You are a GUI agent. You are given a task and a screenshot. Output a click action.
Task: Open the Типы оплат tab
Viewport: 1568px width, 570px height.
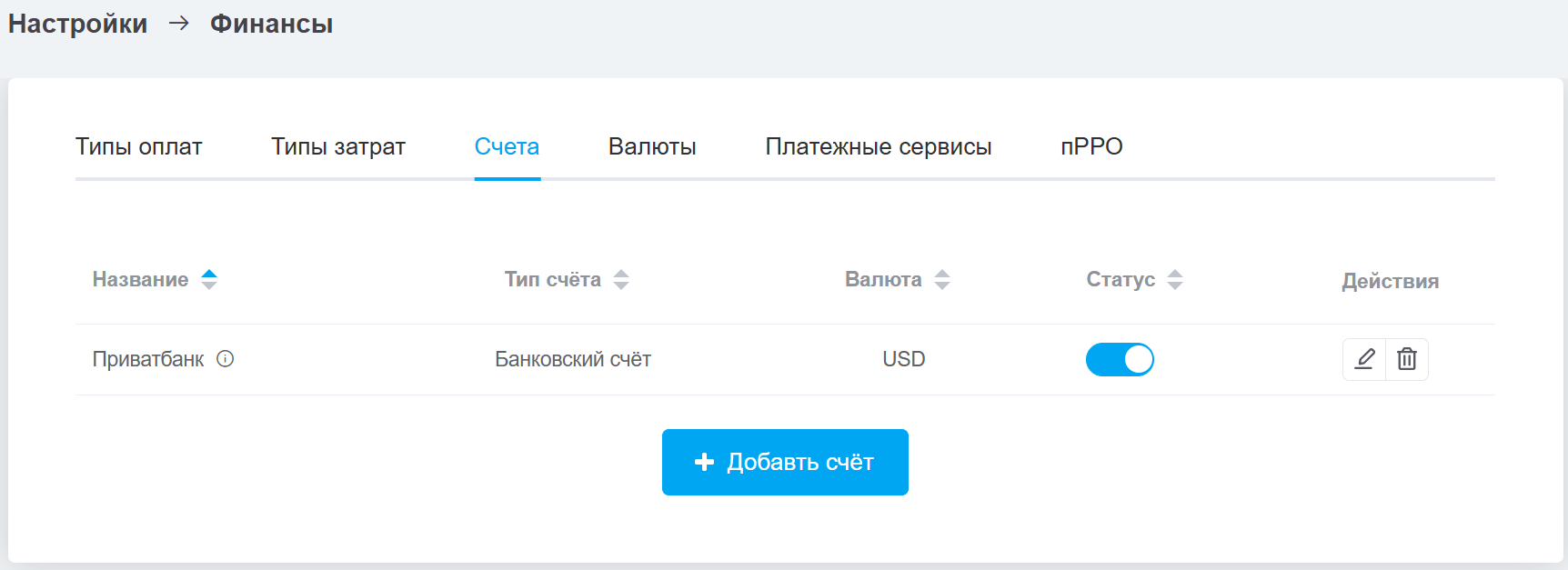139,146
